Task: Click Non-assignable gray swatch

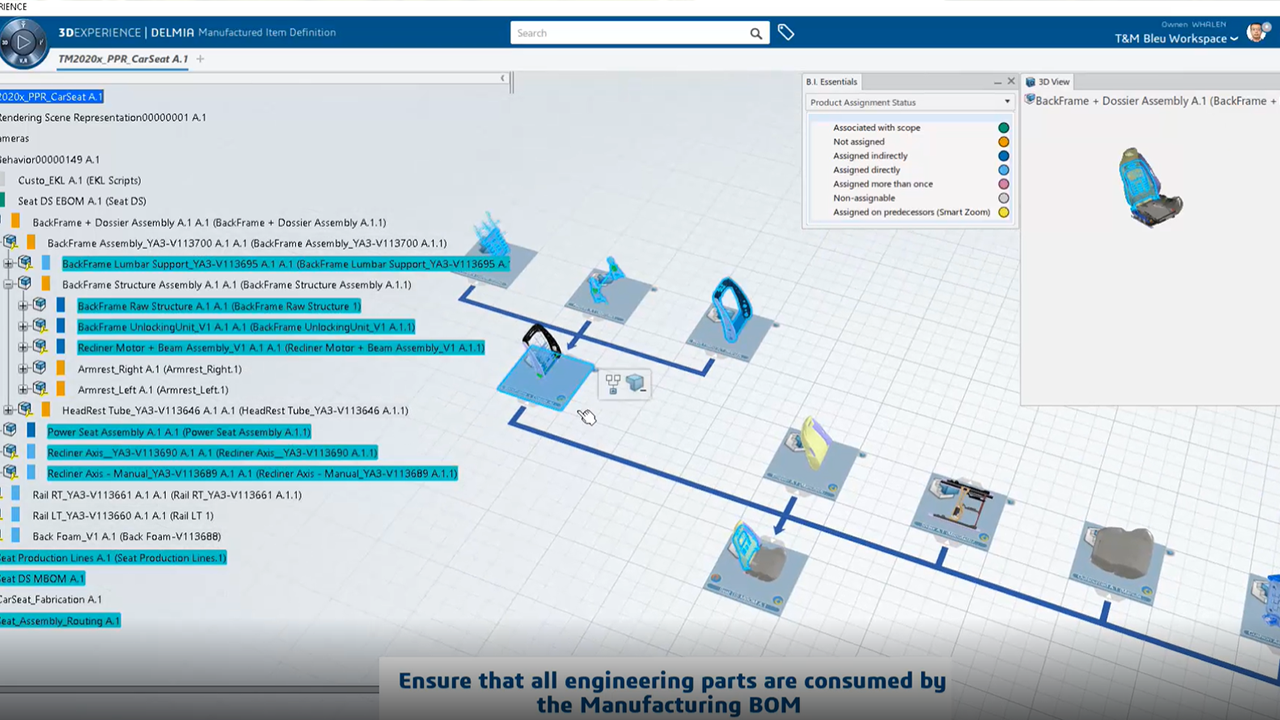Action: 1003,198
